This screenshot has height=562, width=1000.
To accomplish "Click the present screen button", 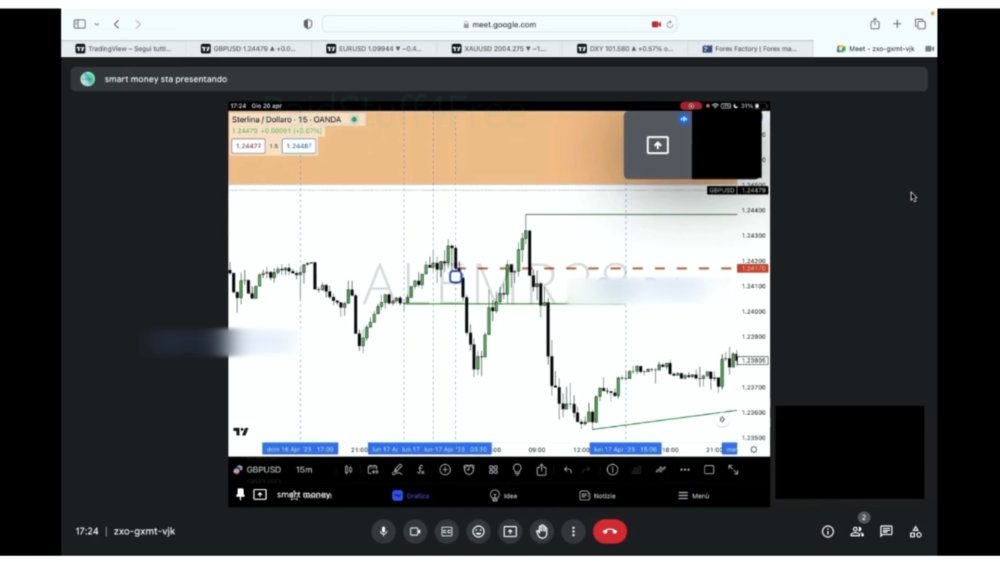I will [x=510, y=531].
